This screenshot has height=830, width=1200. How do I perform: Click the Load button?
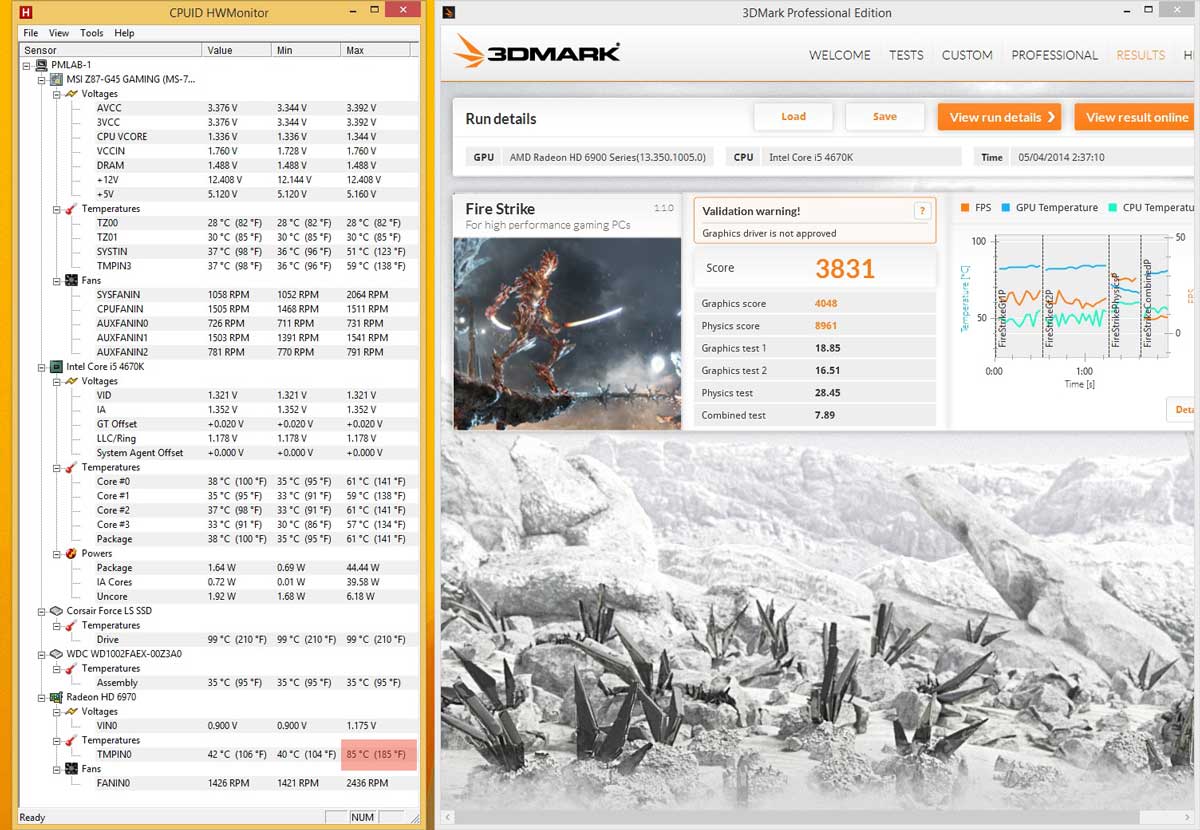point(793,117)
